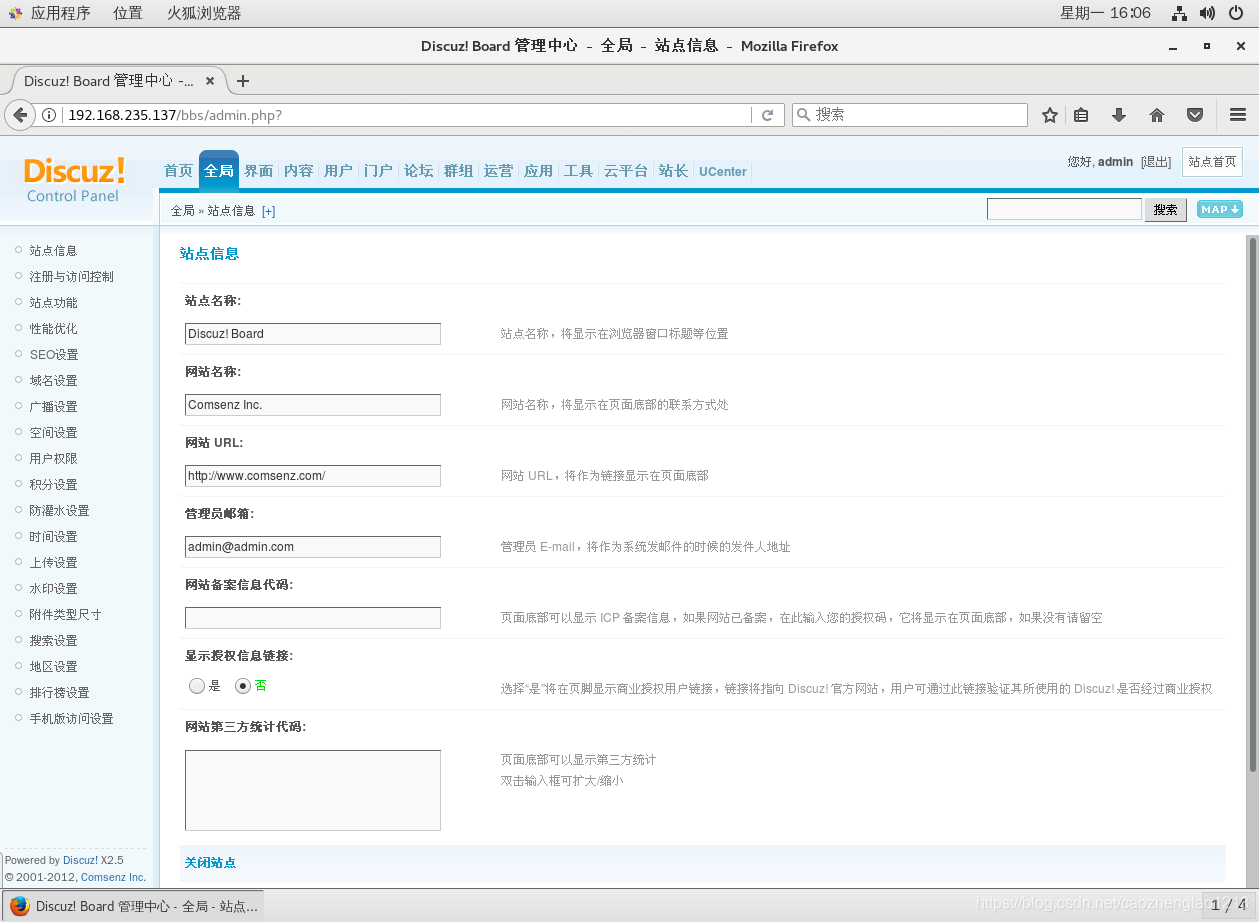
Task: Open 域名设置 in the sidebar
Action: [x=53, y=380]
